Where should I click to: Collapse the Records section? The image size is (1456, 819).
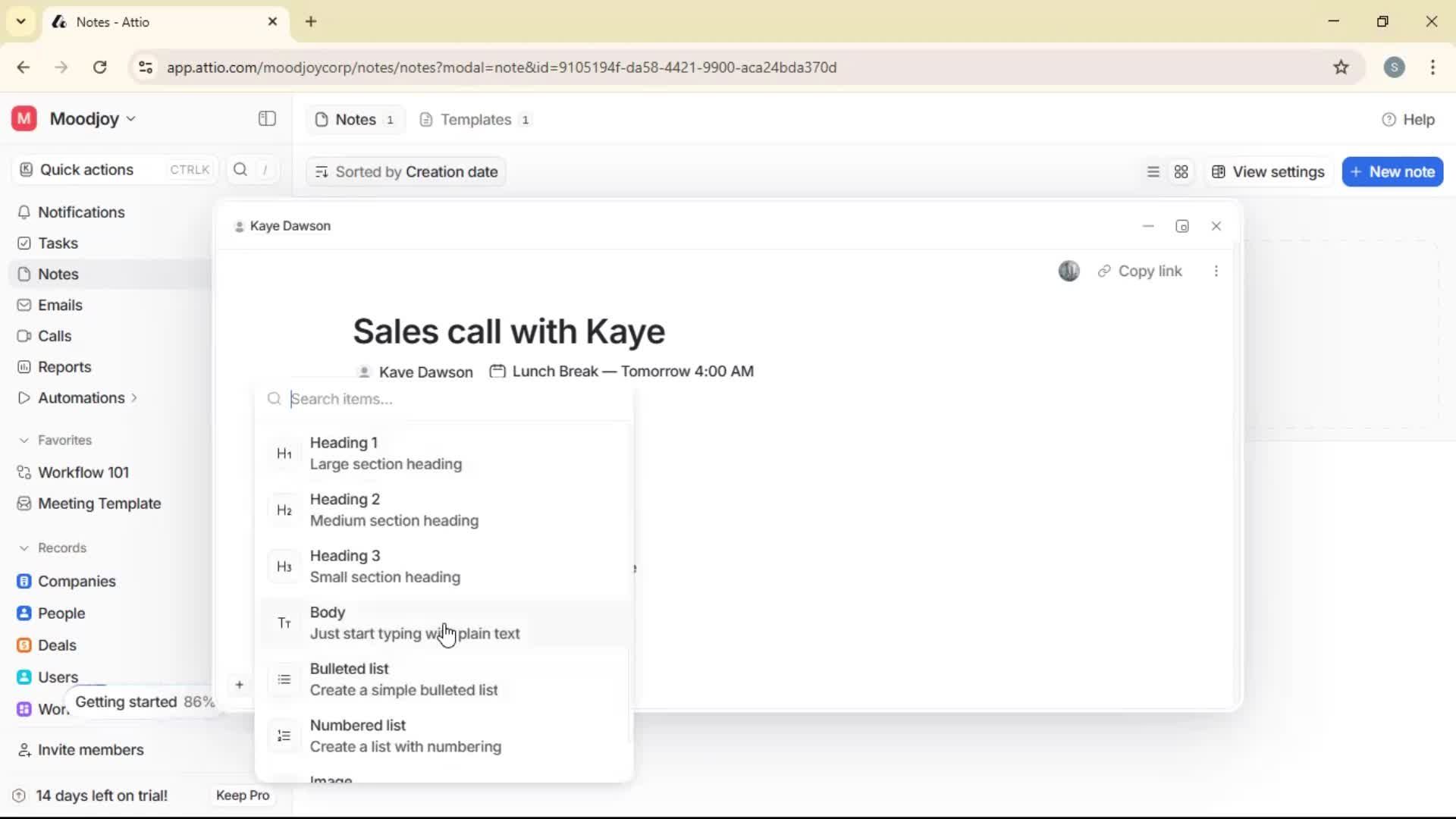coord(25,548)
